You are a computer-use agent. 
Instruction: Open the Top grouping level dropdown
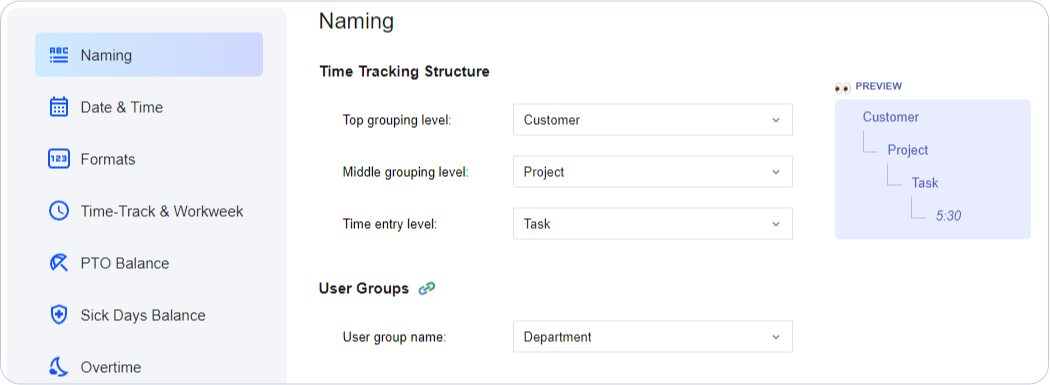click(x=653, y=120)
